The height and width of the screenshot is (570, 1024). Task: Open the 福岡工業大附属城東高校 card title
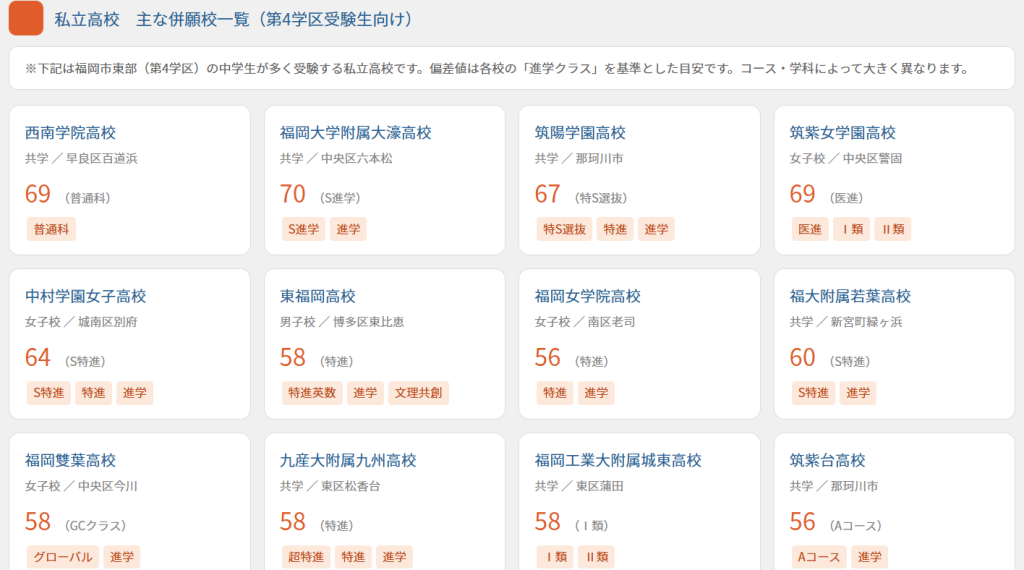(x=618, y=460)
